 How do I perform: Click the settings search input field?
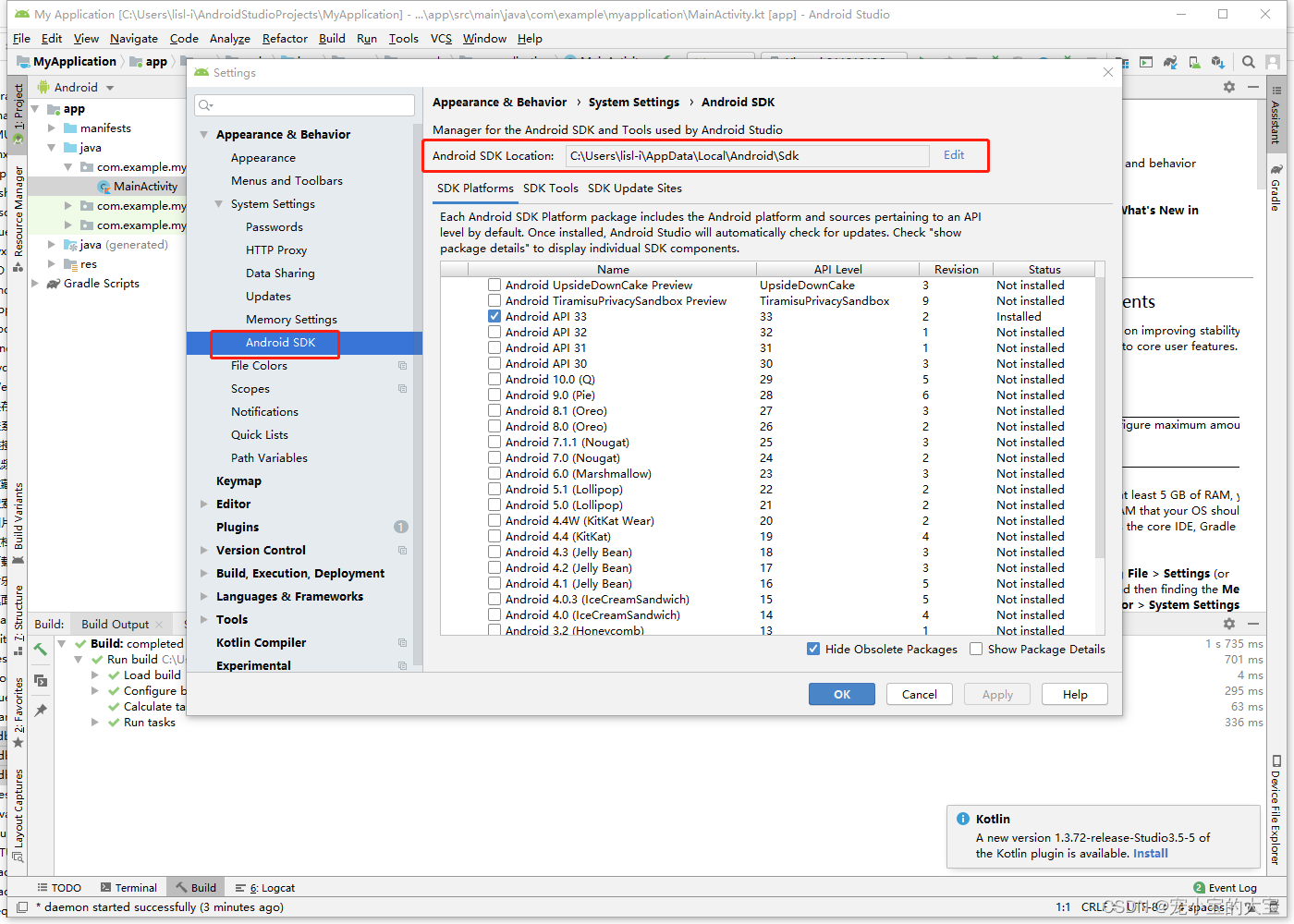pyautogui.click(x=305, y=105)
